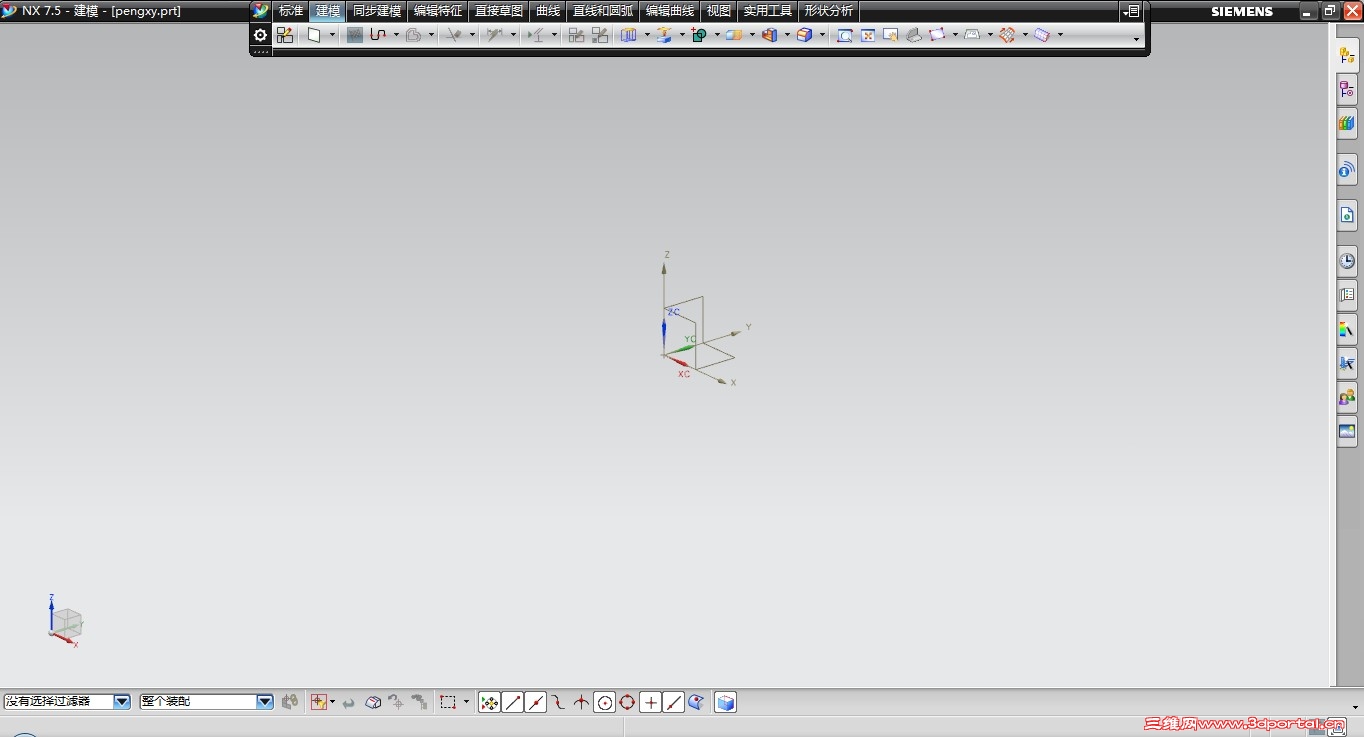Switch to the 视图 tab
Screen dimensions: 1364x737
pos(719,11)
